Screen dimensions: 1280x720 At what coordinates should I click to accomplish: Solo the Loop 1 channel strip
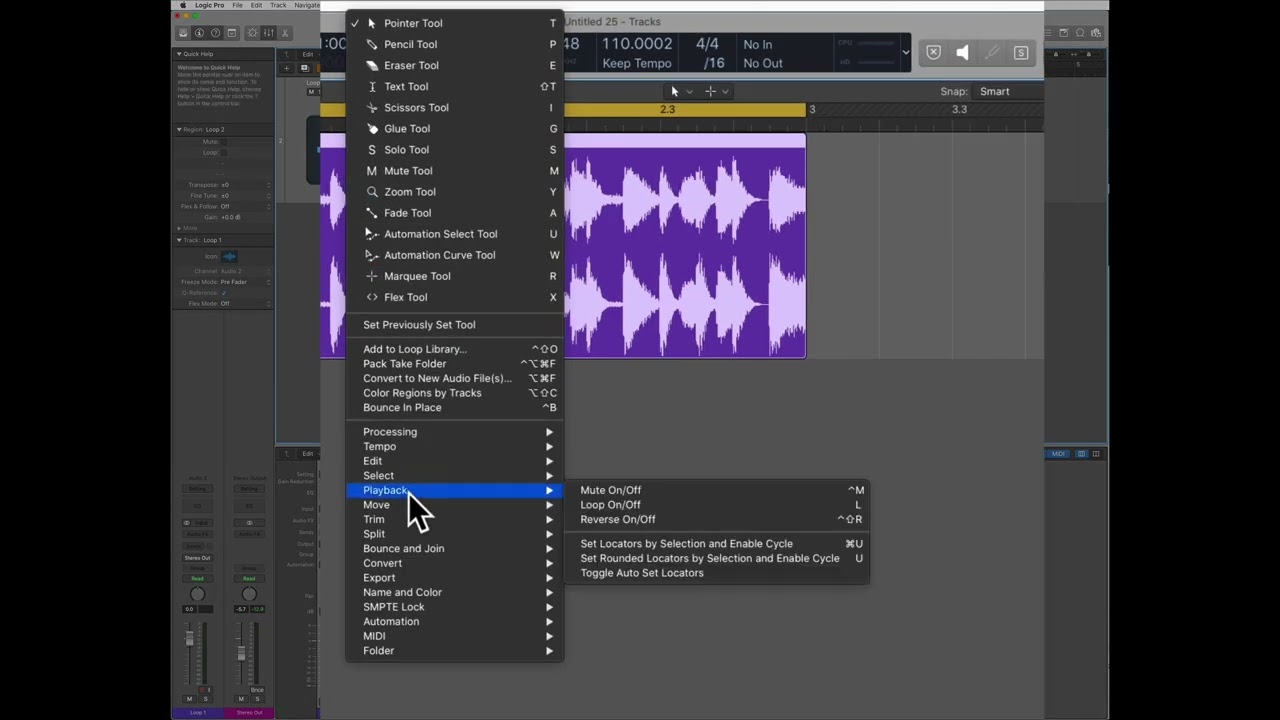(x=206, y=699)
